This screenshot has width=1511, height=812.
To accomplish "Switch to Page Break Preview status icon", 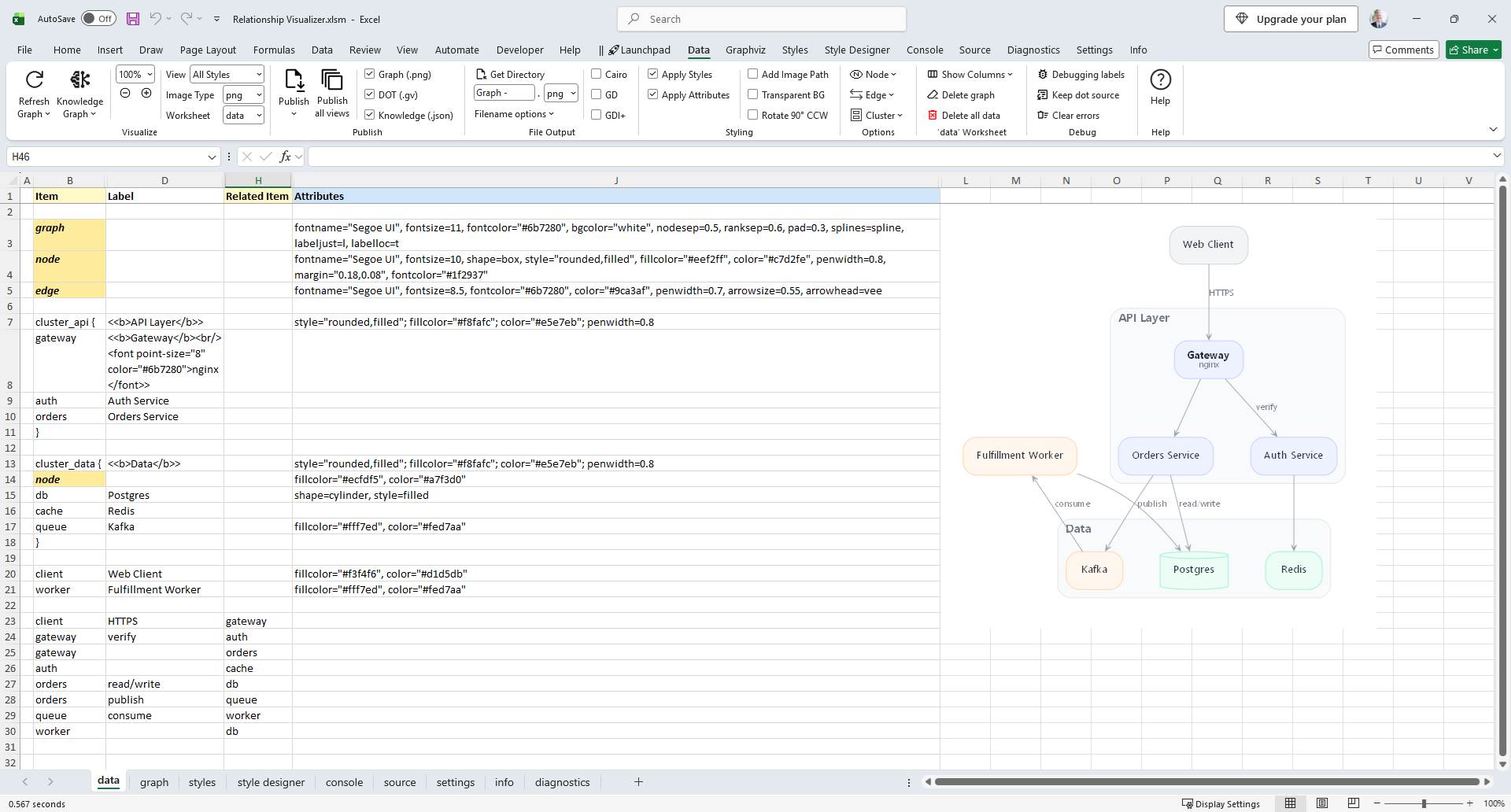I will [x=1353, y=803].
